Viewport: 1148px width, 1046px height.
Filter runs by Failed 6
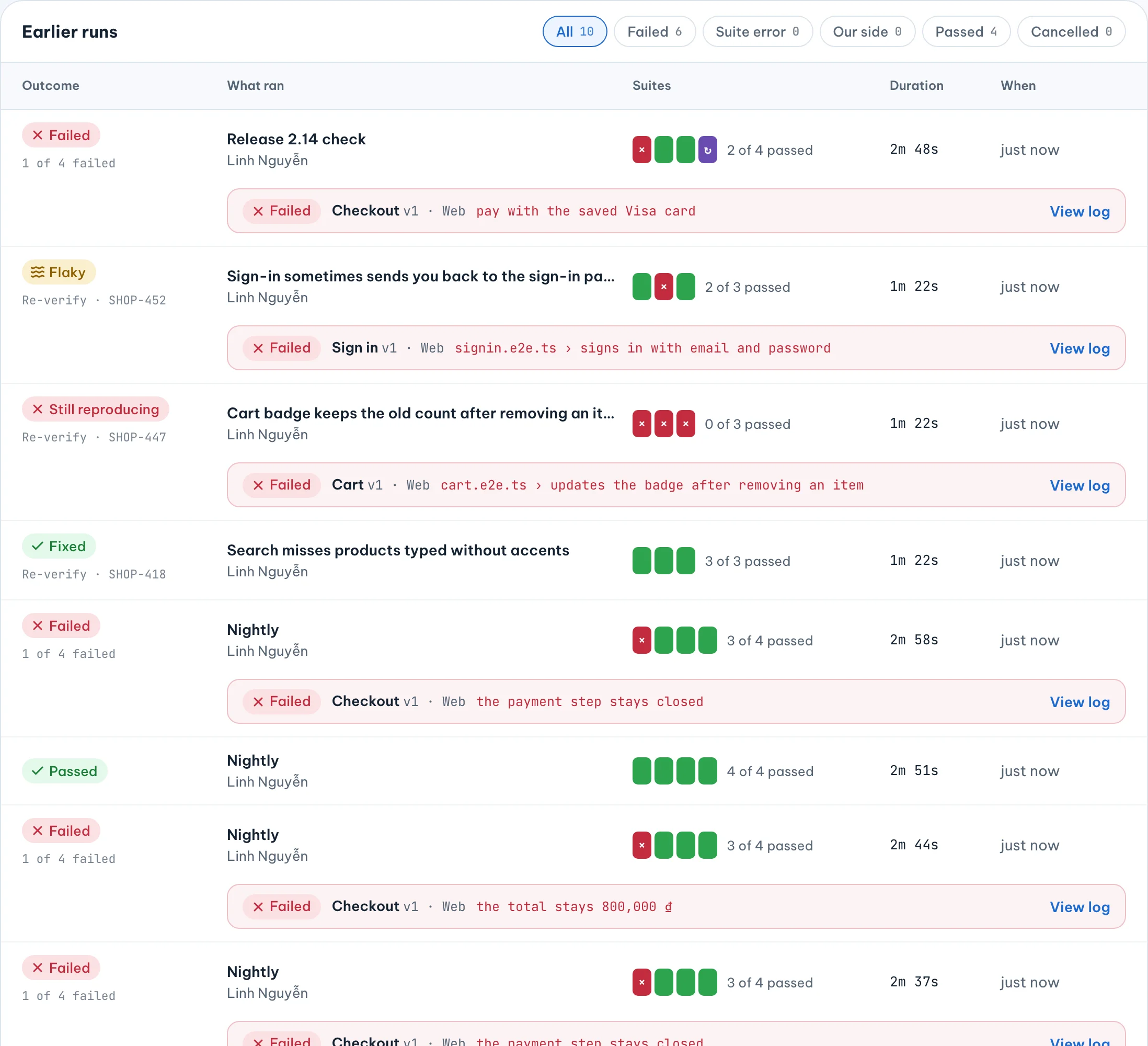(x=655, y=32)
